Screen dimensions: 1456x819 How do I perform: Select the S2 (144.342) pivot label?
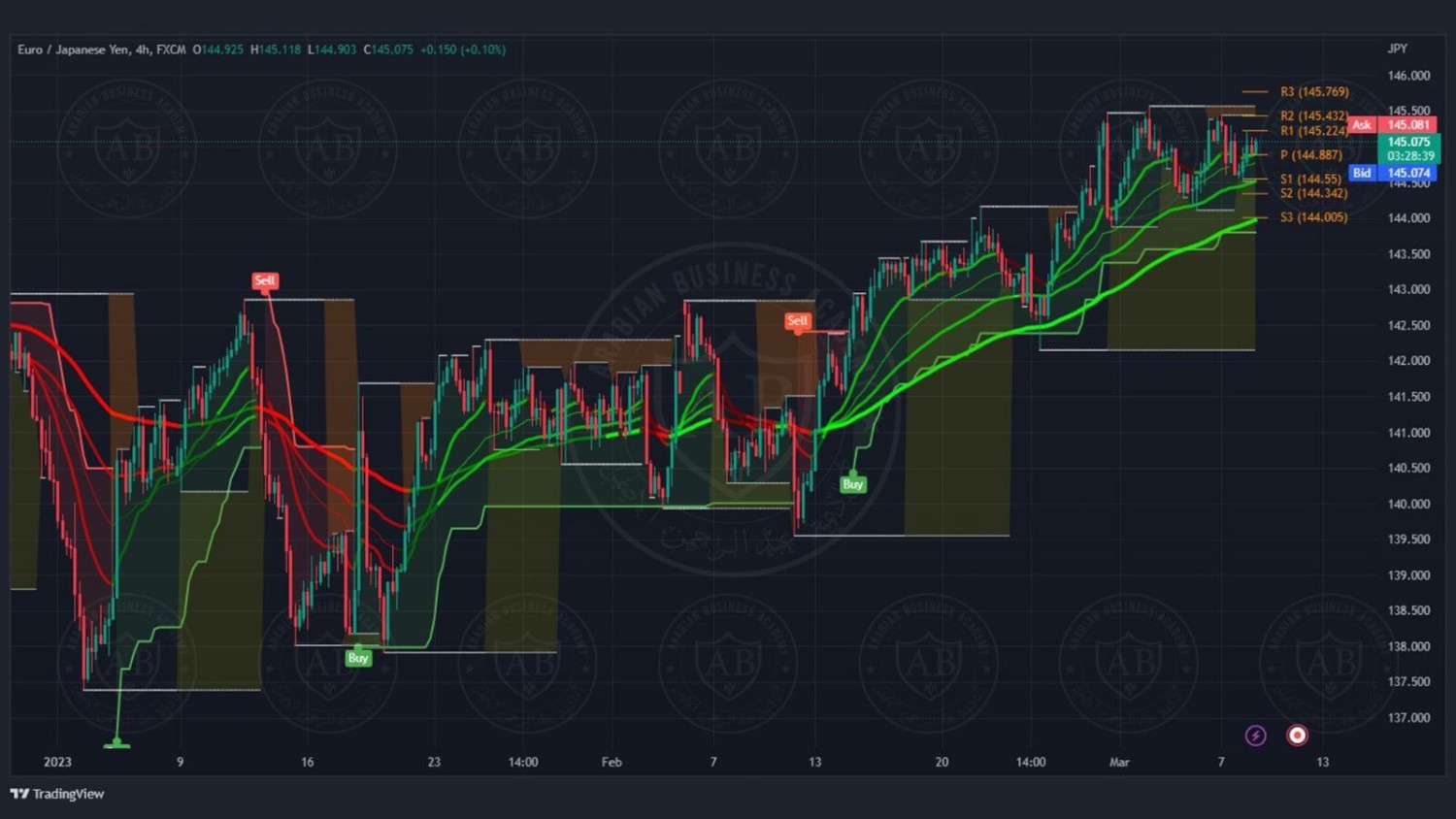(1314, 193)
